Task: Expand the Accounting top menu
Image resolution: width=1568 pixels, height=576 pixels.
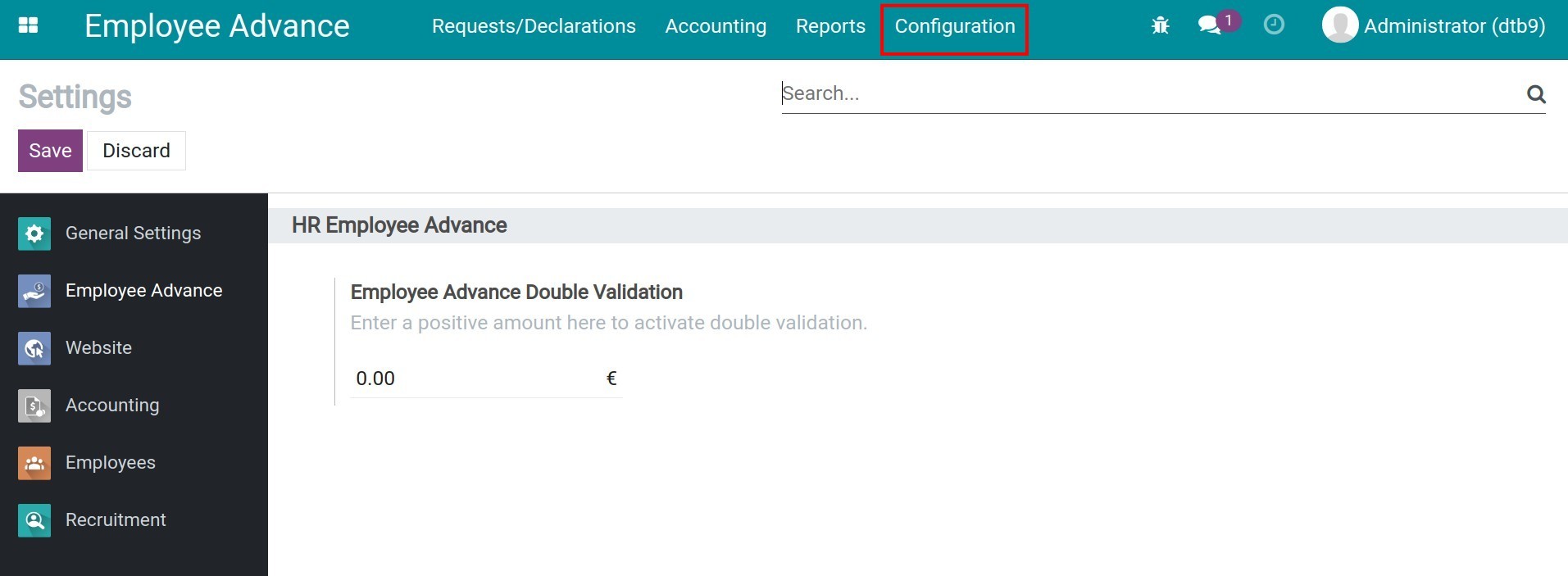Action: point(716,26)
